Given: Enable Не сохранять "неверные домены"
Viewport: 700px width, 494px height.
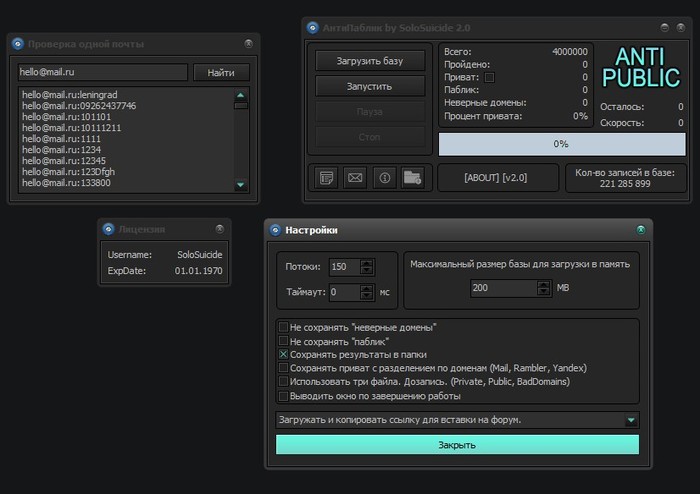Looking at the screenshot, I should coord(283,327).
